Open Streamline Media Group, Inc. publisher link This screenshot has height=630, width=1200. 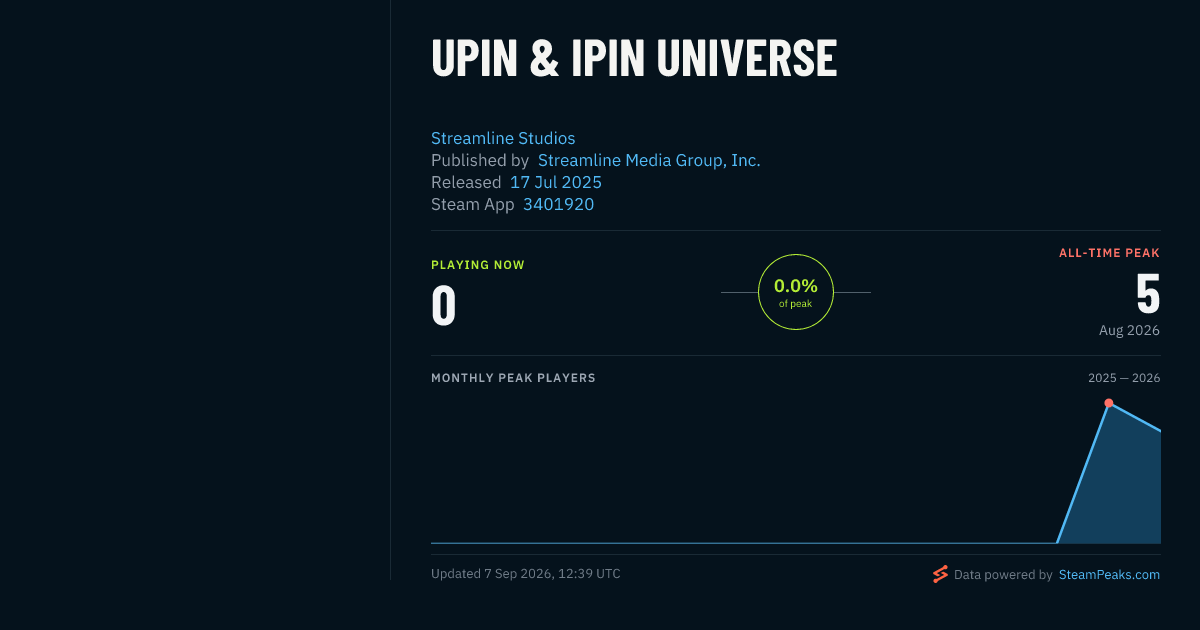pyautogui.click(x=649, y=160)
